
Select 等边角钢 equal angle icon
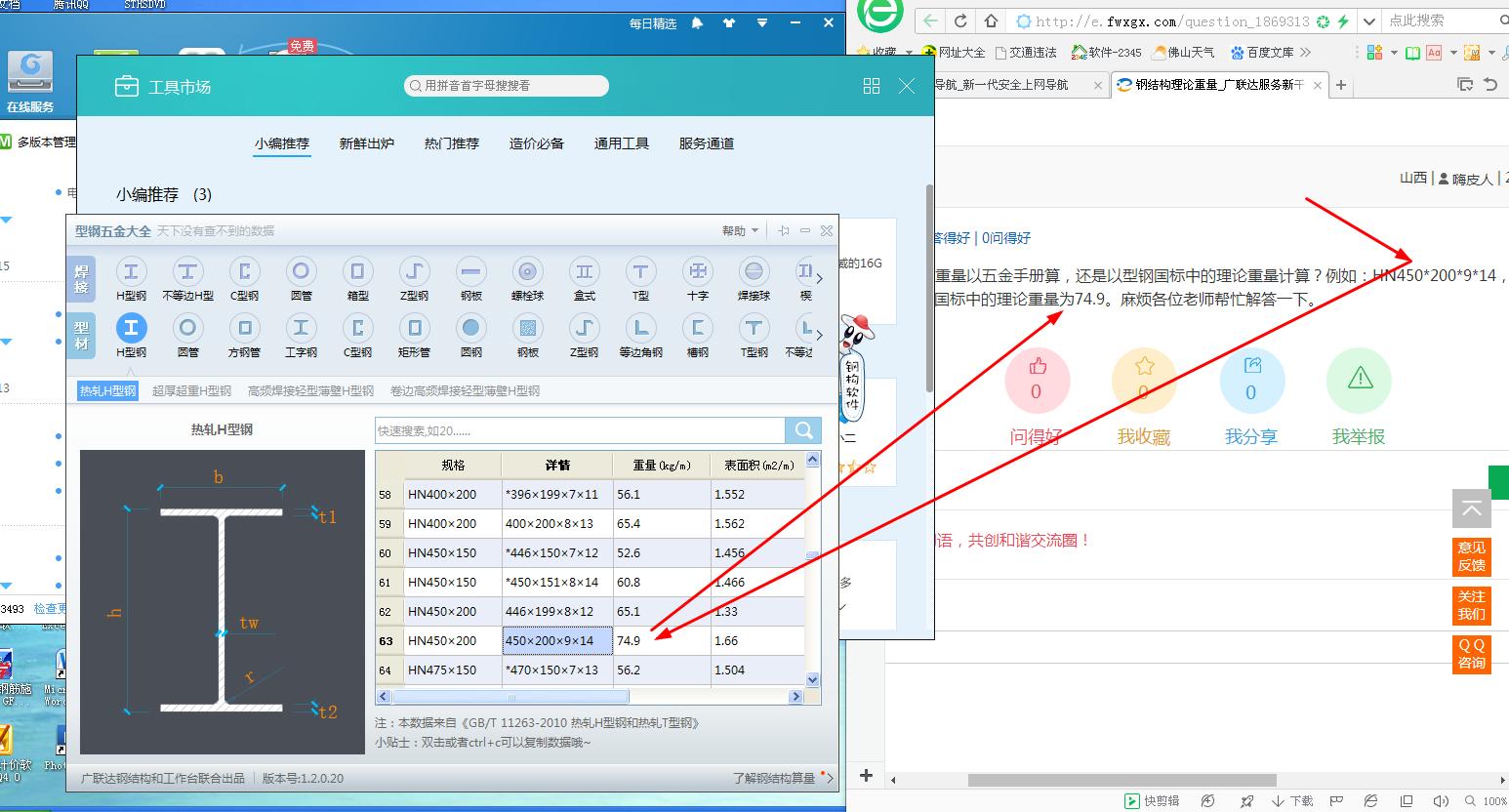click(x=640, y=329)
